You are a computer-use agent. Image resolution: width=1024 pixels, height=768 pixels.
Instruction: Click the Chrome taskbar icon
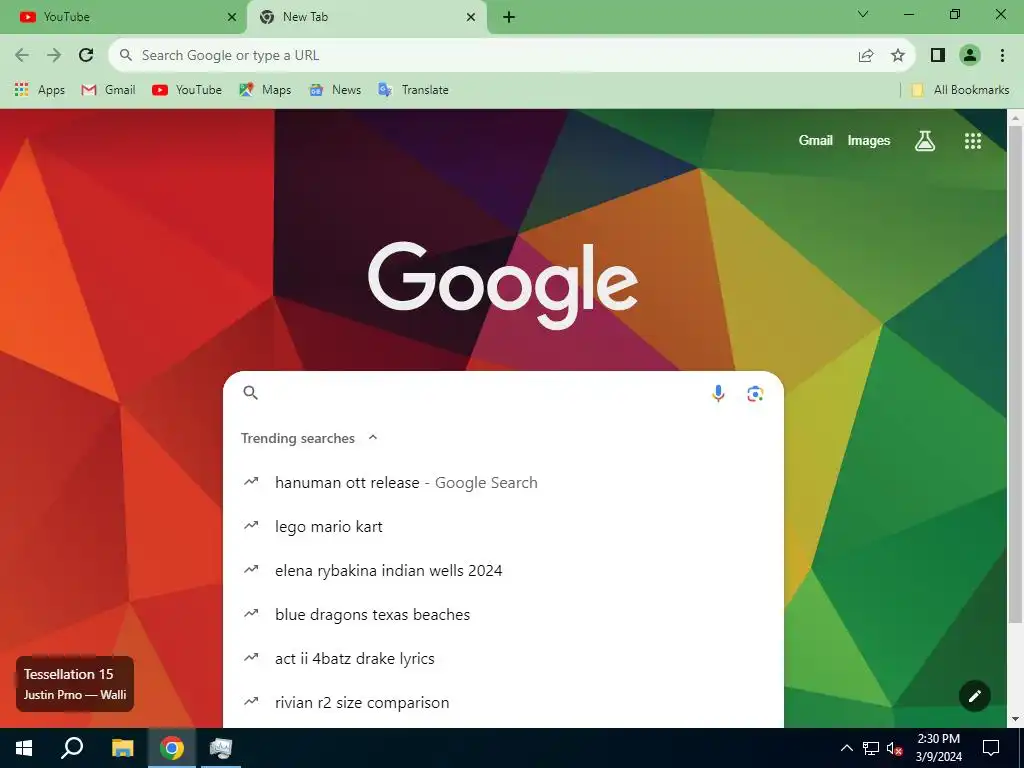click(x=172, y=748)
